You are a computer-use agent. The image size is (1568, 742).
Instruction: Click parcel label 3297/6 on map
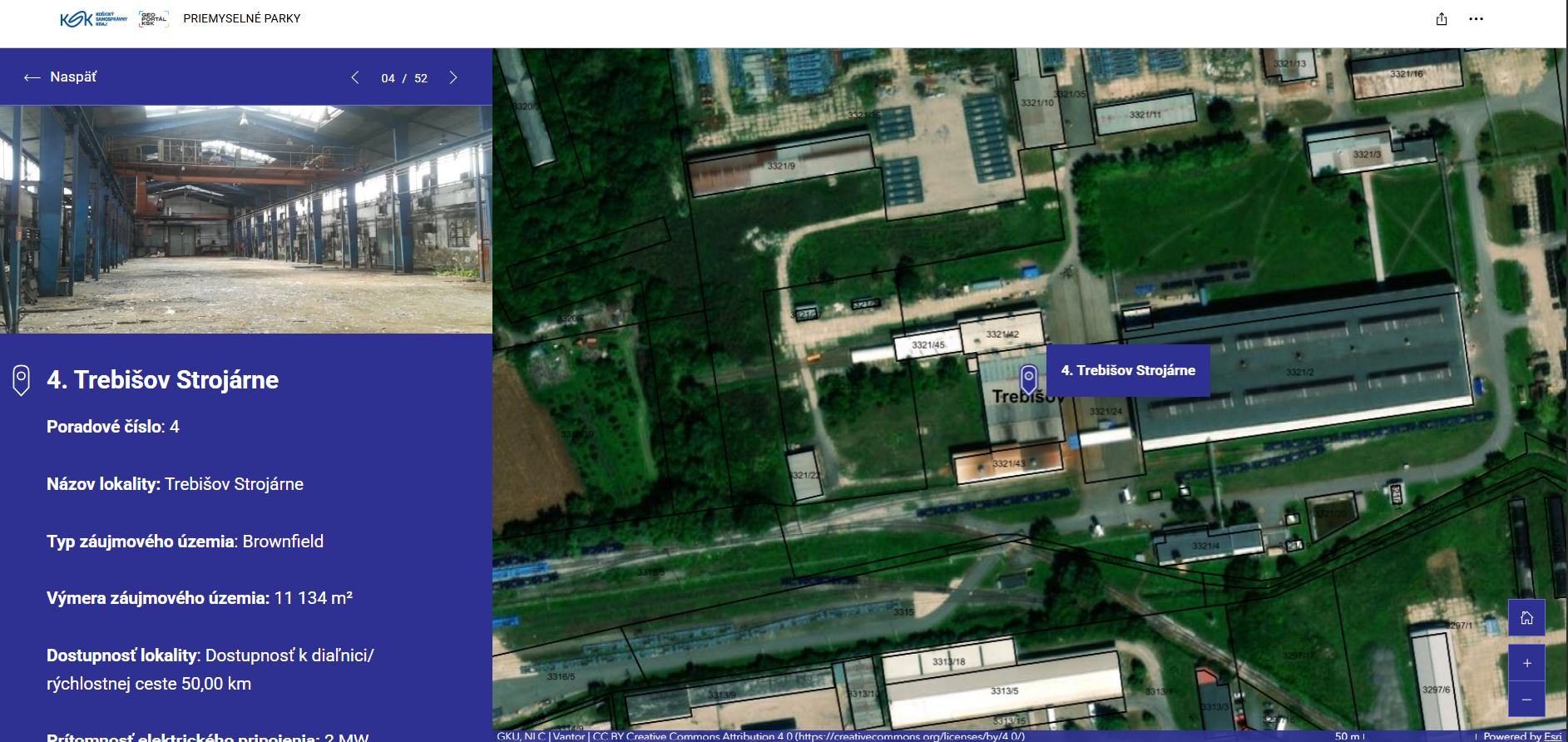click(1436, 690)
